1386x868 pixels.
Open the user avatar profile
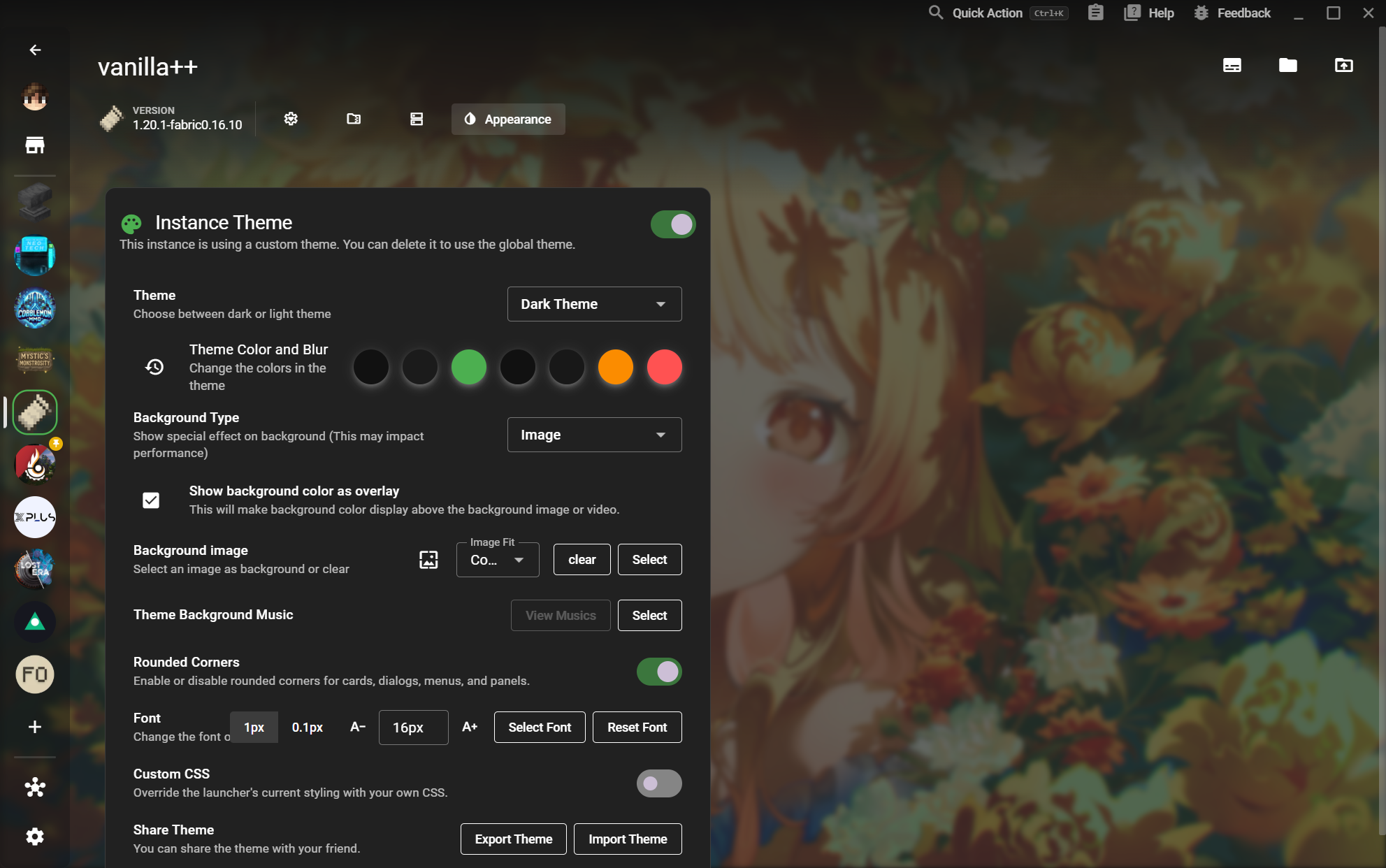(35, 97)
